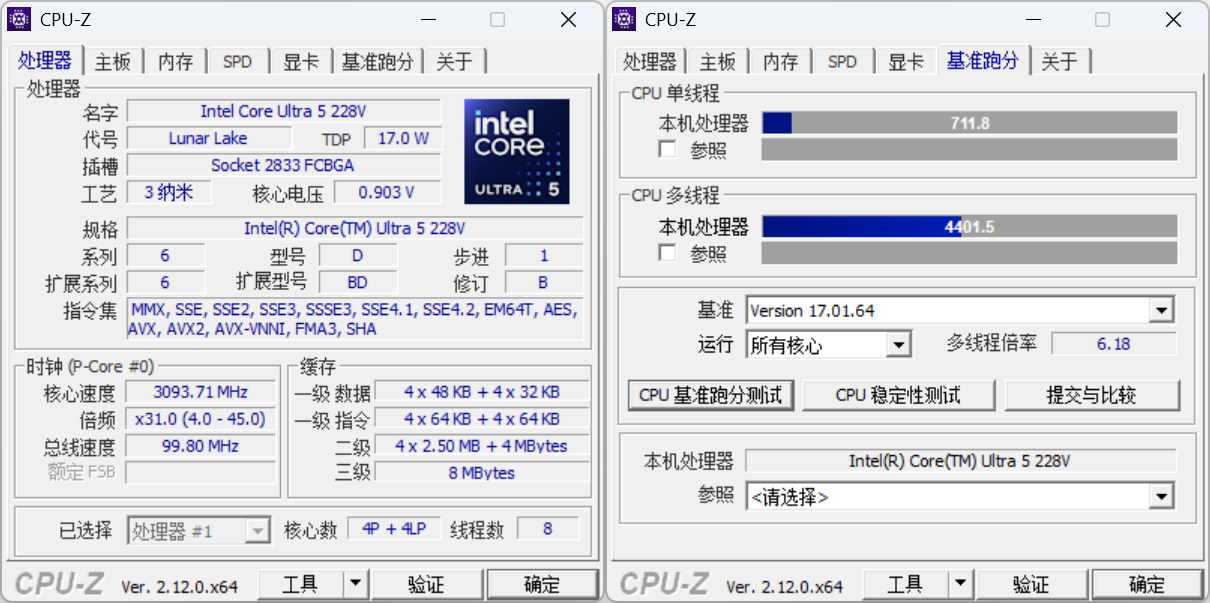The height and width of the screenshot is (603, 1210).
Task: Click the 代号 value Lunar Lake
Action: 208,138
